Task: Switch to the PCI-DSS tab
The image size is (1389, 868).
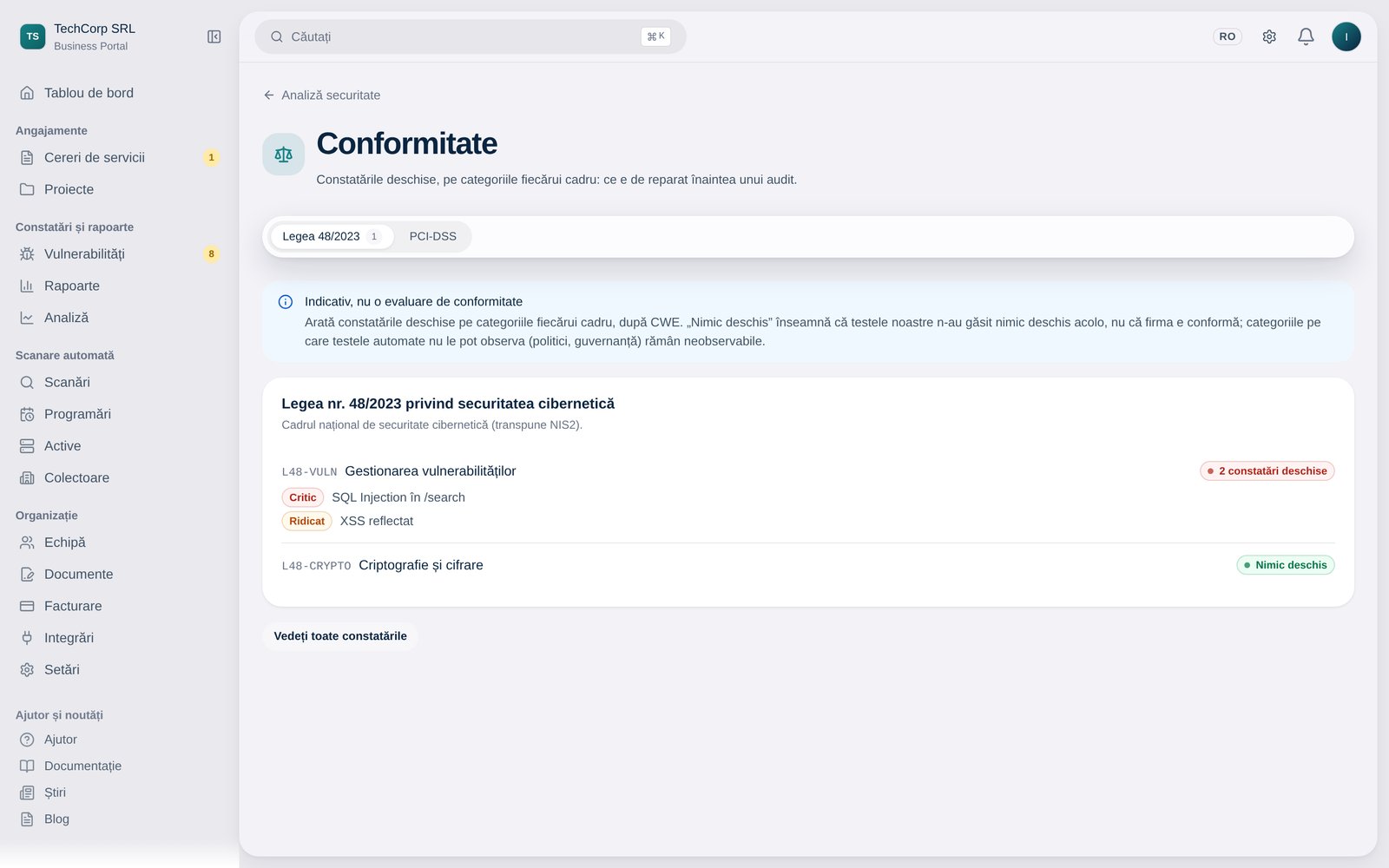Action: [x=432, y=236]
